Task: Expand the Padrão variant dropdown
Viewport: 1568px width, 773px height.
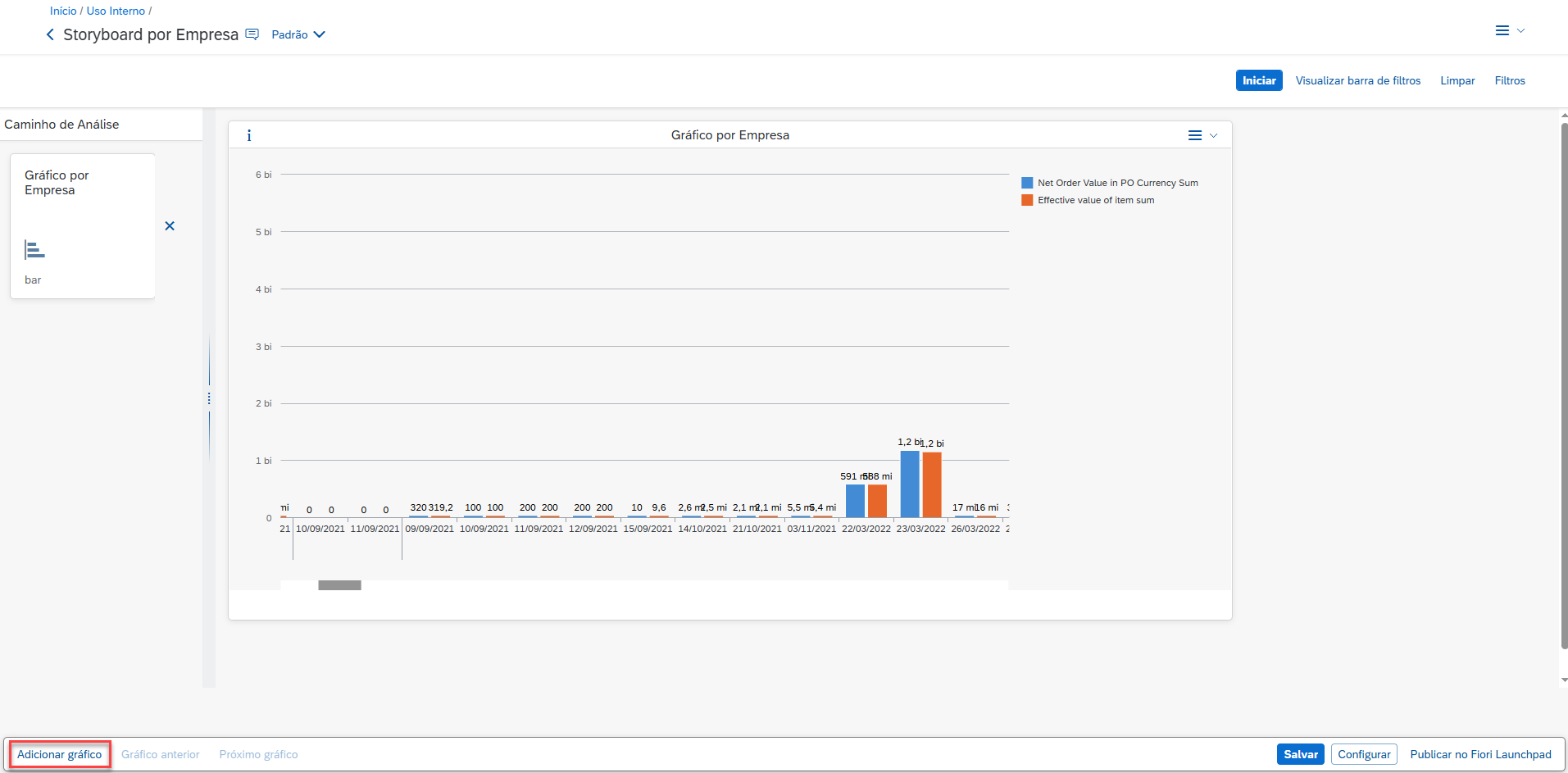Action: [320, 34]
